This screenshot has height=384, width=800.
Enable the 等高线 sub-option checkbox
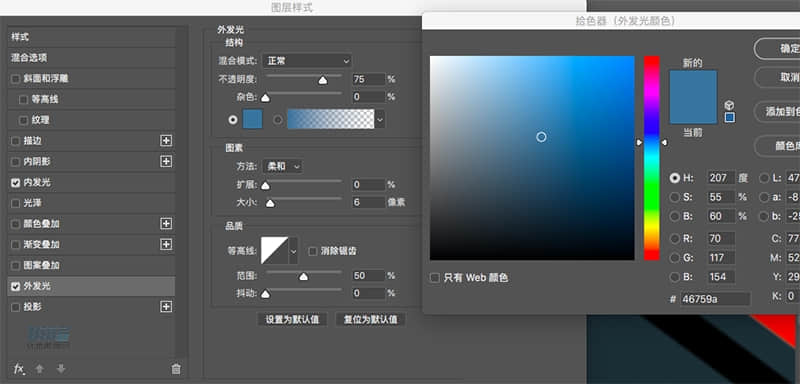23,99
